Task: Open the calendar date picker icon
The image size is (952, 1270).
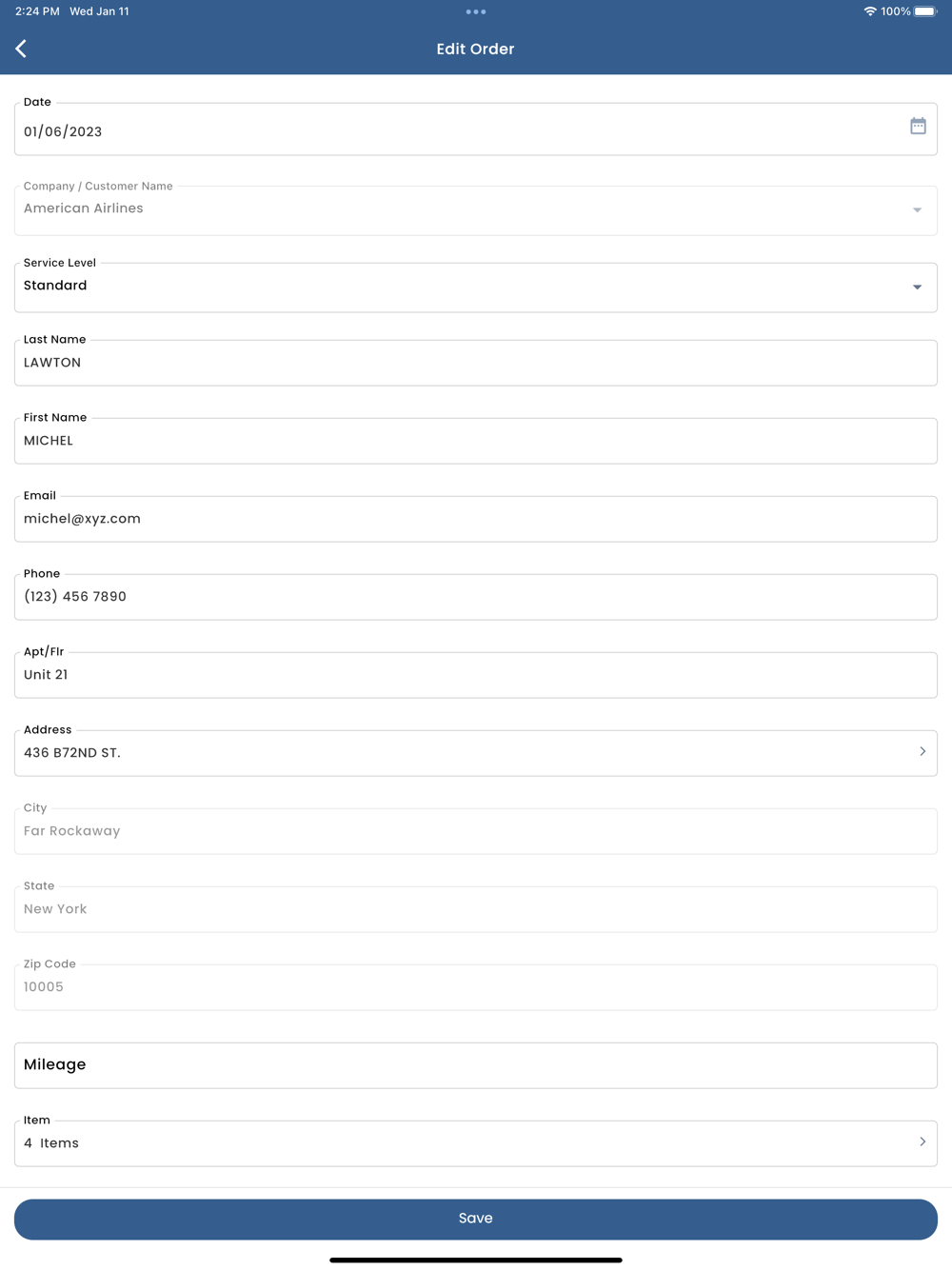Action: (x=918, y=126)
